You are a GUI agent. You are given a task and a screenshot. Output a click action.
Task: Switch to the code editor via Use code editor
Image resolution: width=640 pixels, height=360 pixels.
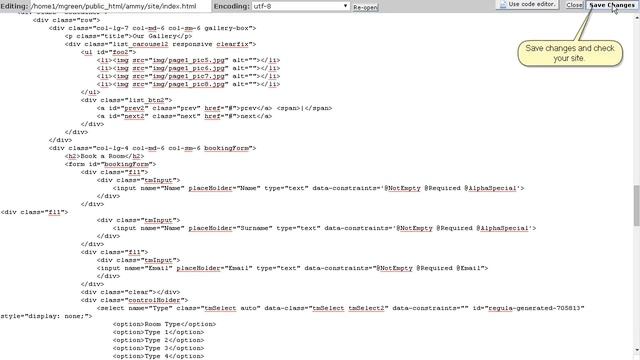click(x=527, y=4)
